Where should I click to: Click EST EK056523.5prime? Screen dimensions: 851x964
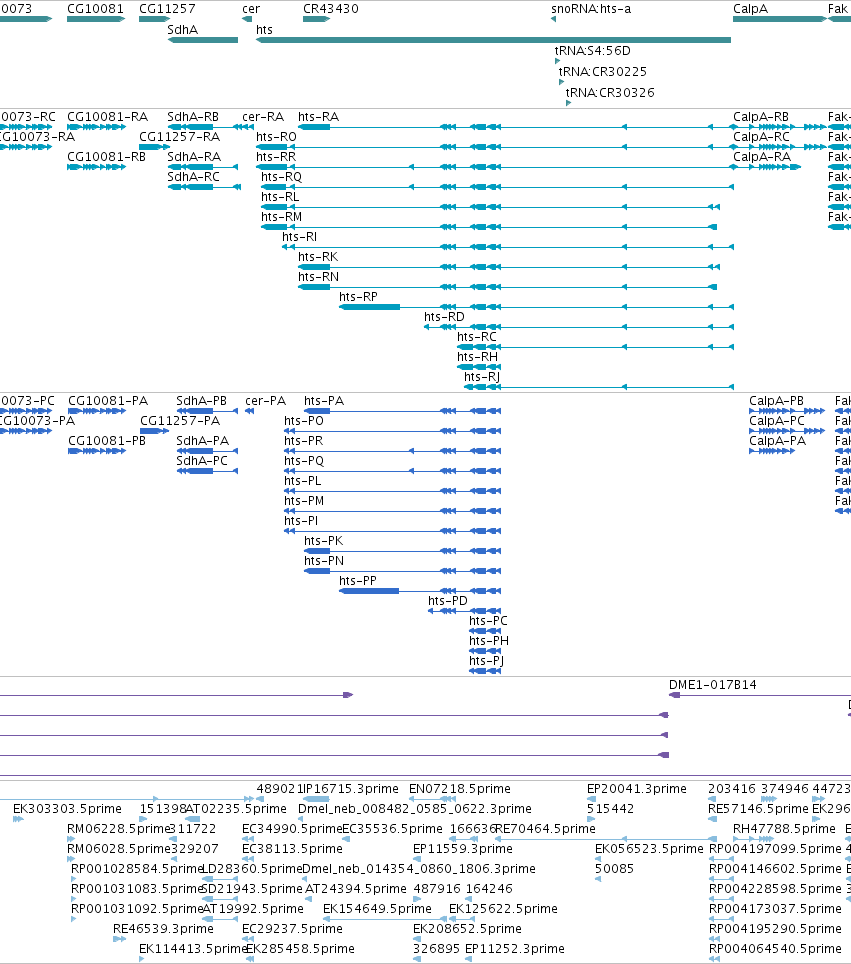(649, 848)
